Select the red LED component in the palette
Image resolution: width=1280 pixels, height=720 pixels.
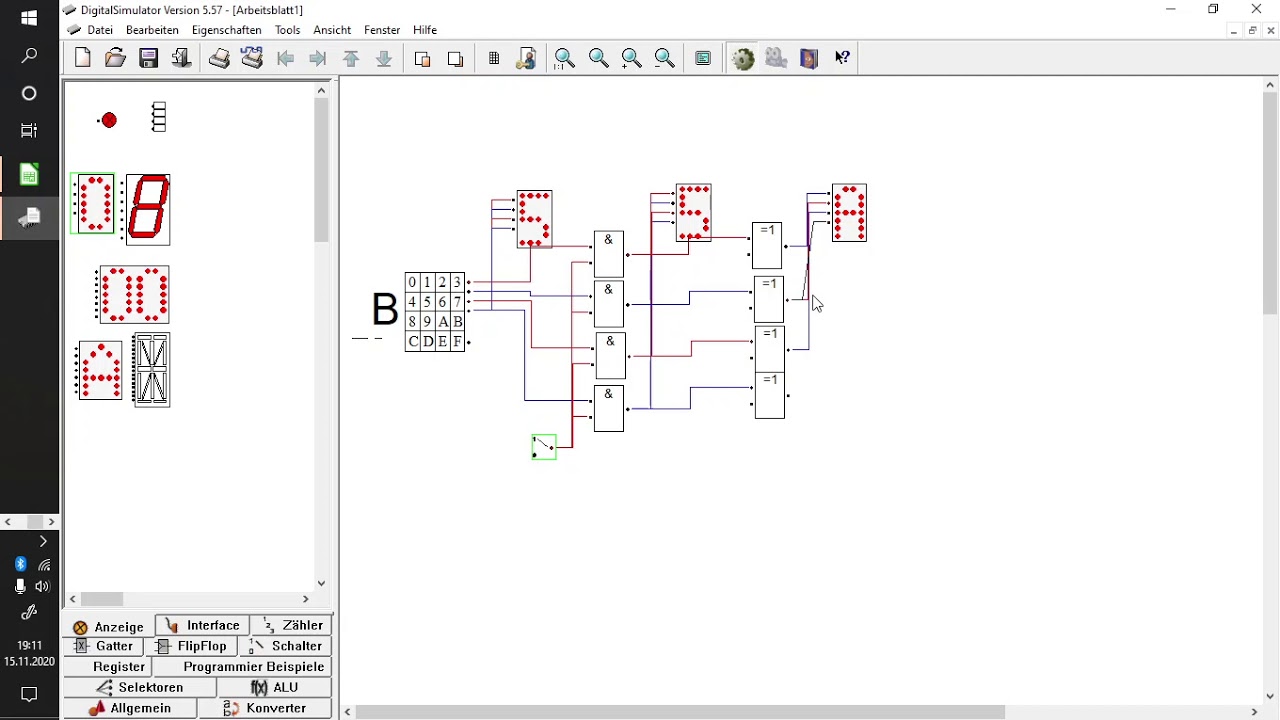(108, 120)
